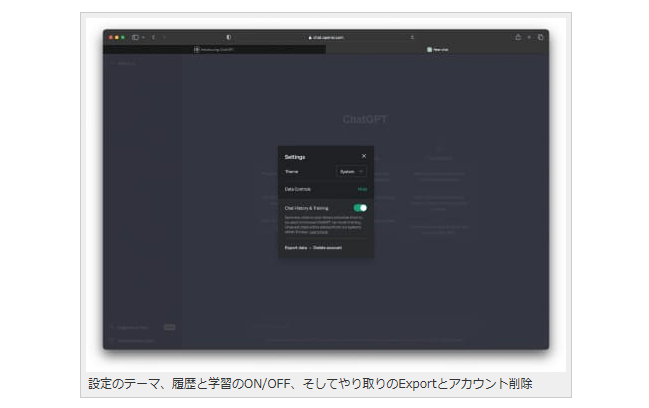The width and height of the screenshot is (649, 408).
Task: Close the Settings dialog with the X
Action: pyautogui.click(x=363, y=156)
